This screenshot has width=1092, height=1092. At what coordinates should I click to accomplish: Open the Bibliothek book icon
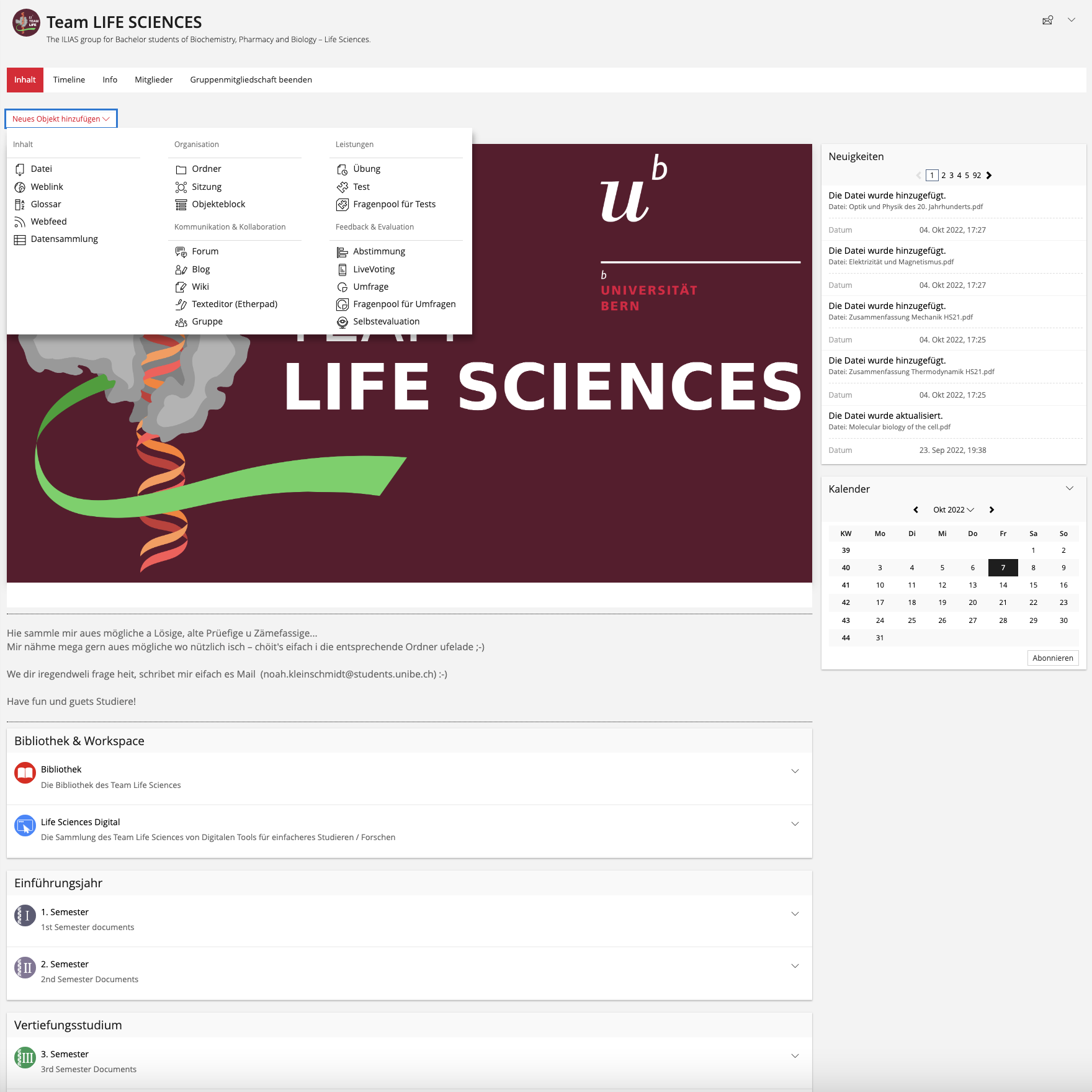(x=25, y=773)
